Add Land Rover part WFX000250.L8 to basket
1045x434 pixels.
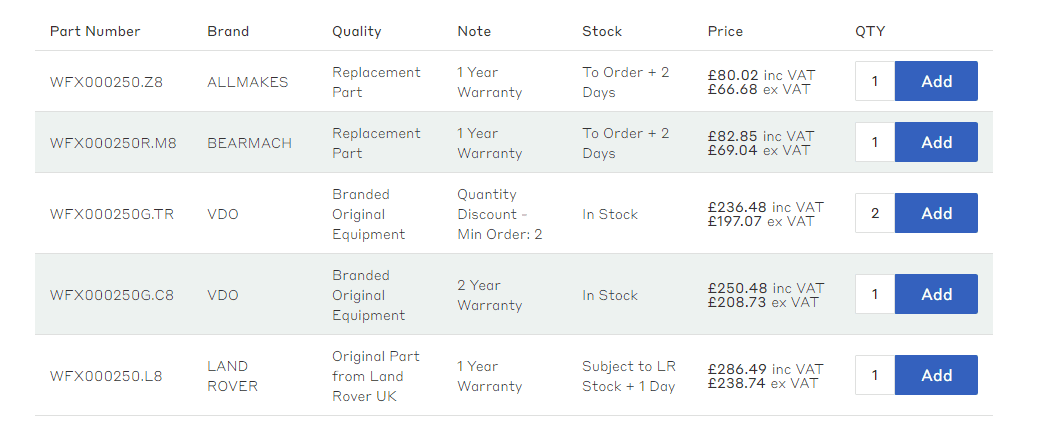[936, 375]
